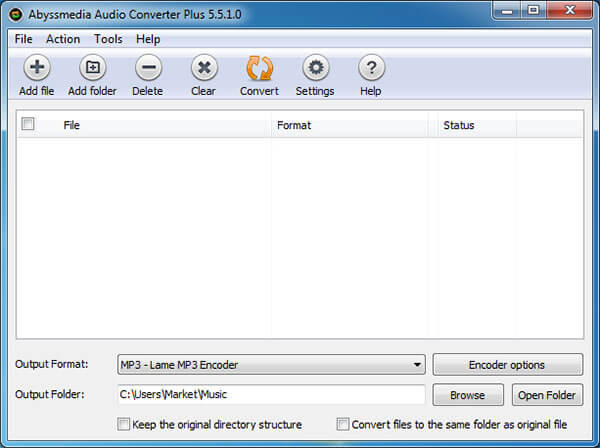Sort by the Format column header
The width and height of the screenshot is (600, 448).
point(349,125)
